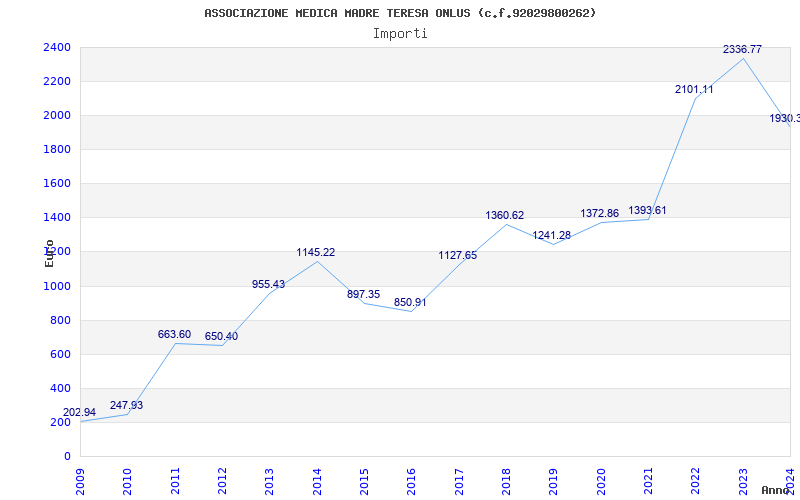The width and height of the screenshot is (800, 500).
Task: Select the 1372.86 data label
Action: (x=599, y=213)
